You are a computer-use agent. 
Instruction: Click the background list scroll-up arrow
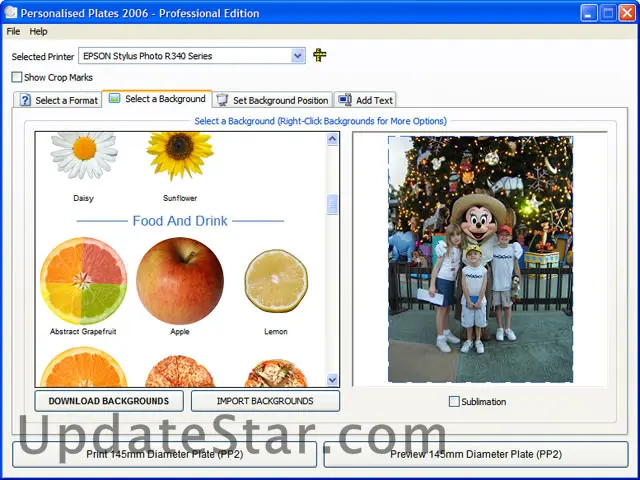pos(332,139)
